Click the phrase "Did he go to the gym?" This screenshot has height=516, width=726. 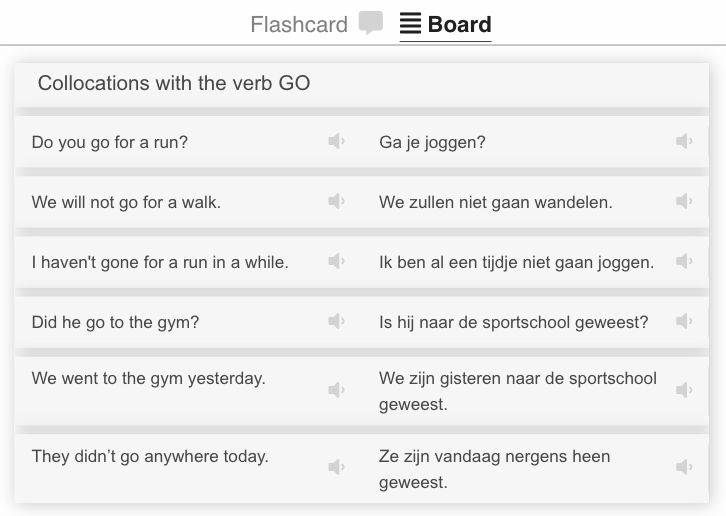(115, 322)
